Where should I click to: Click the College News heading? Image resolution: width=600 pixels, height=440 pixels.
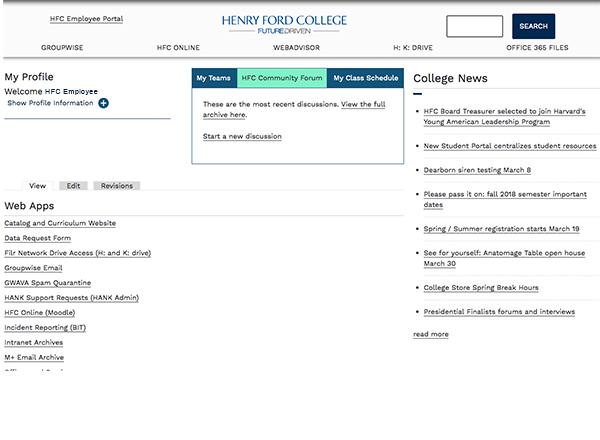(x=450, y=78)
